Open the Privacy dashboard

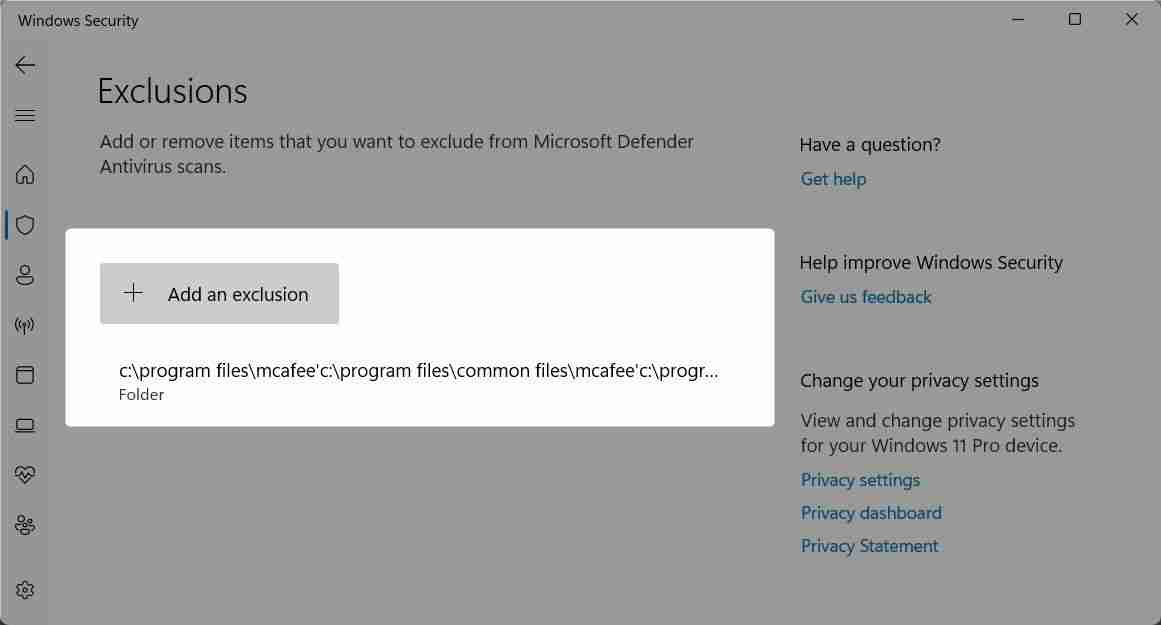871,512
